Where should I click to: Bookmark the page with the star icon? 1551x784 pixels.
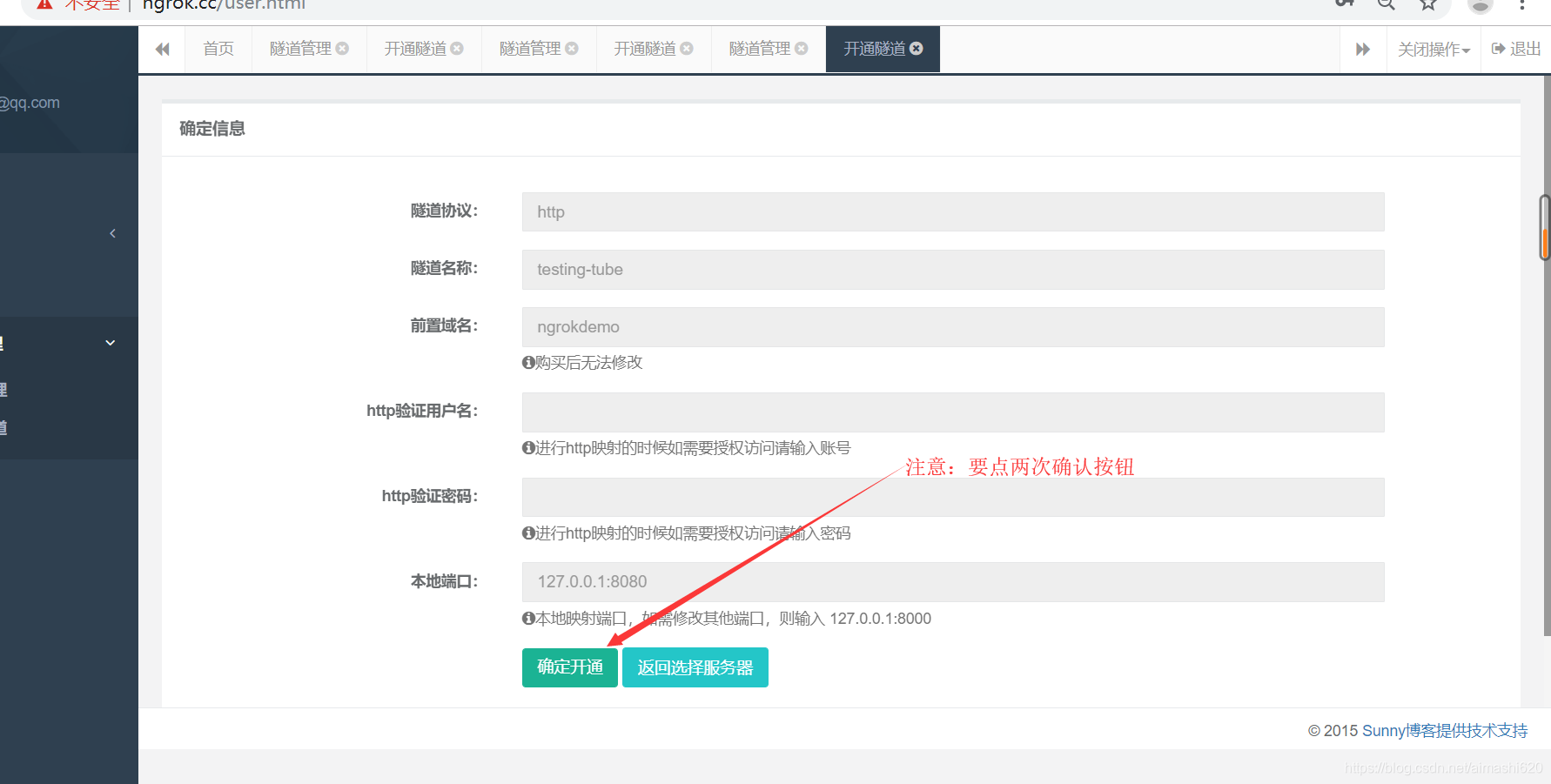(x=1428, y=3)
